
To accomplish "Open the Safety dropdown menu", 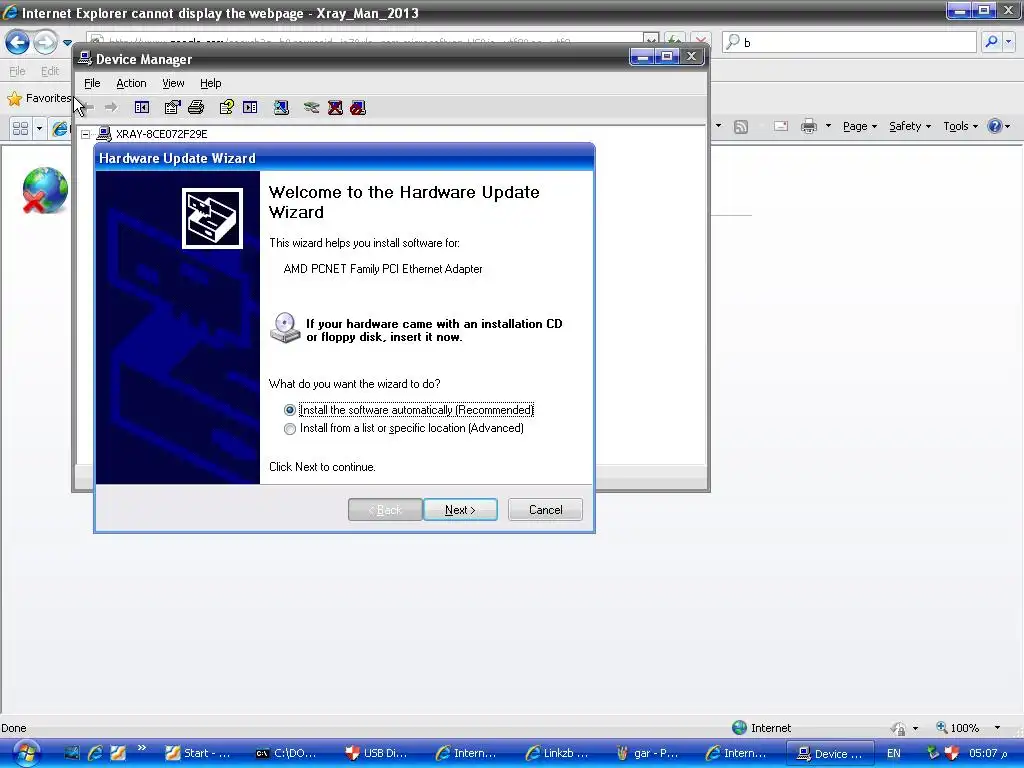I will [x=910, y=126].
